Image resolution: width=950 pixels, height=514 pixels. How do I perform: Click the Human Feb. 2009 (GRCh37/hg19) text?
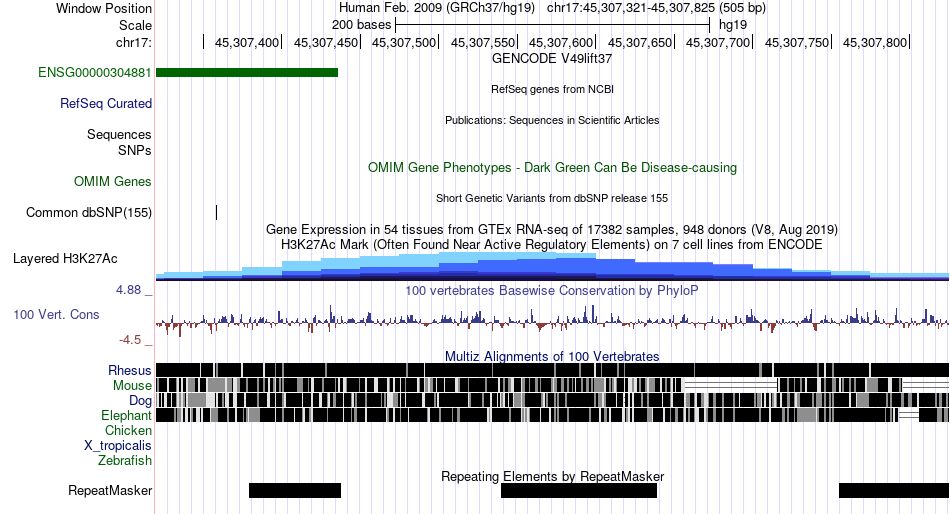tap(437, 8)
